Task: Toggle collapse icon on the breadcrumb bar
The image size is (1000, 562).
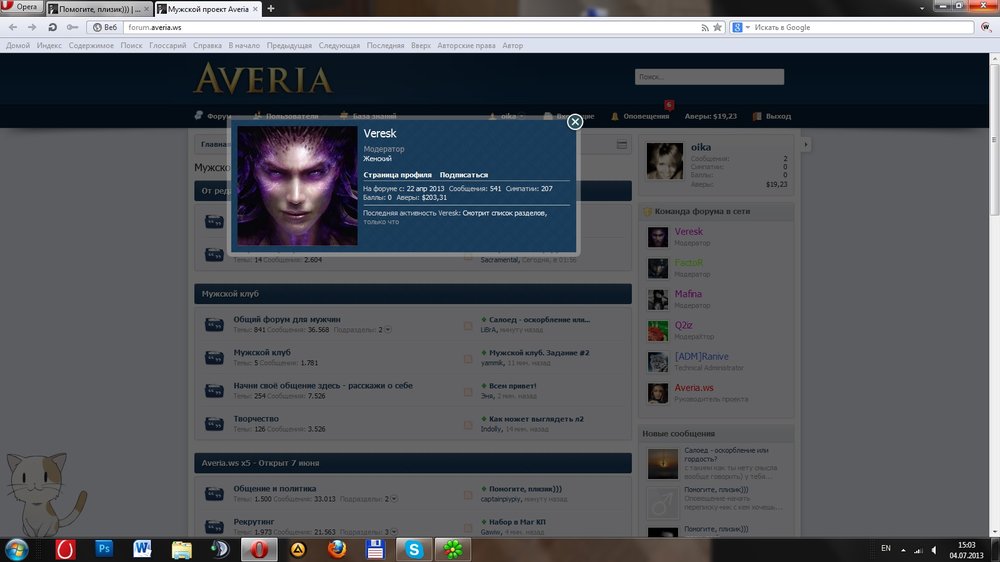Action: coord(622,145)
